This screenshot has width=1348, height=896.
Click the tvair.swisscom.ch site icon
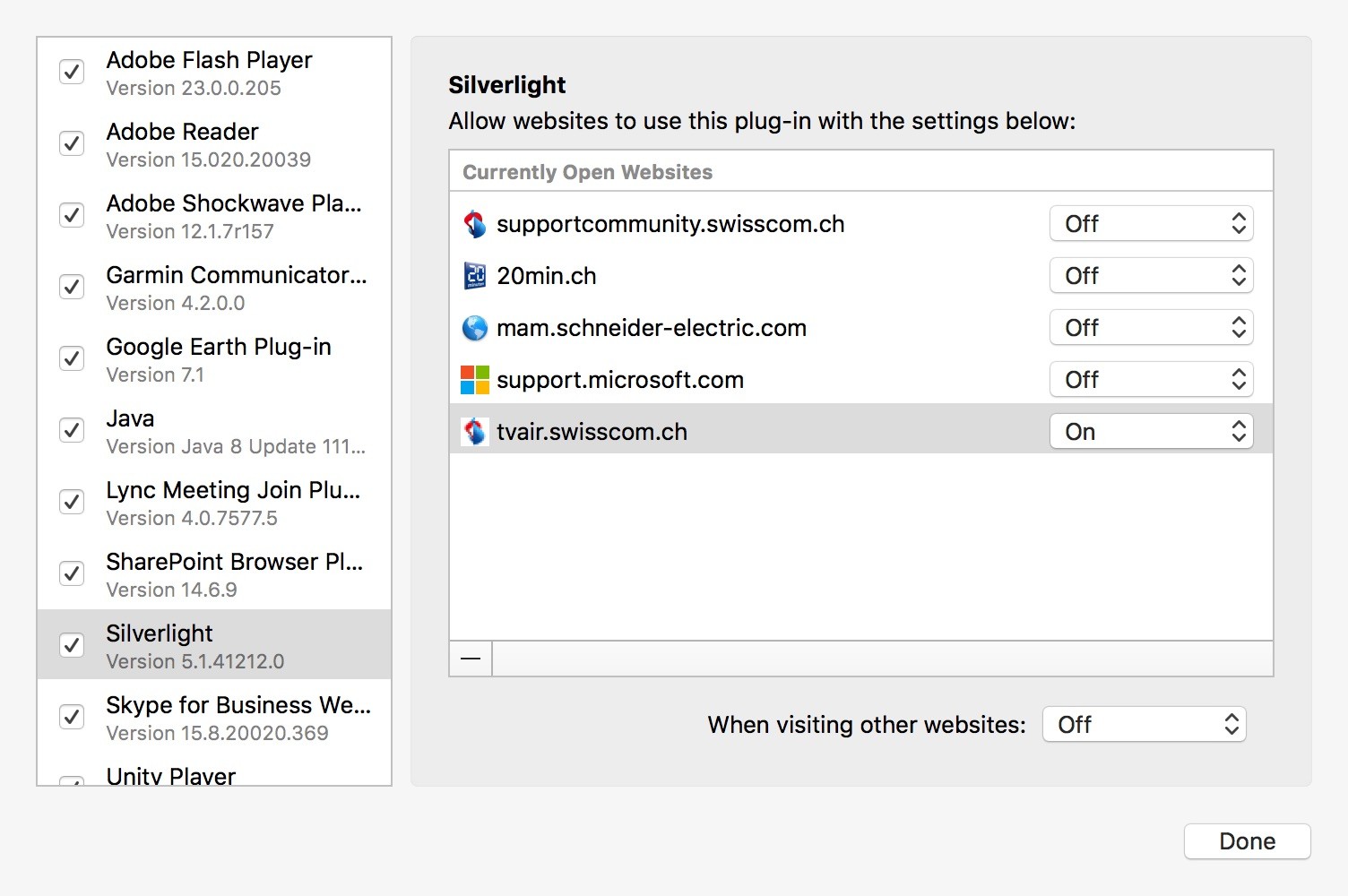click(474, 432)
